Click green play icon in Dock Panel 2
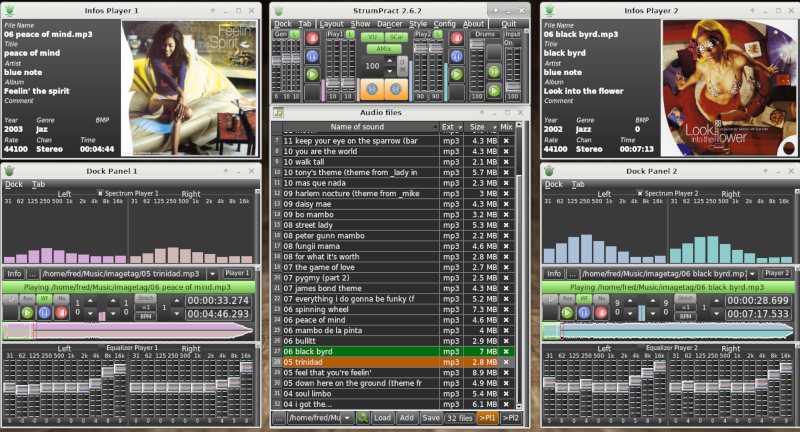800x432 pixels. (x=567, y=312)
